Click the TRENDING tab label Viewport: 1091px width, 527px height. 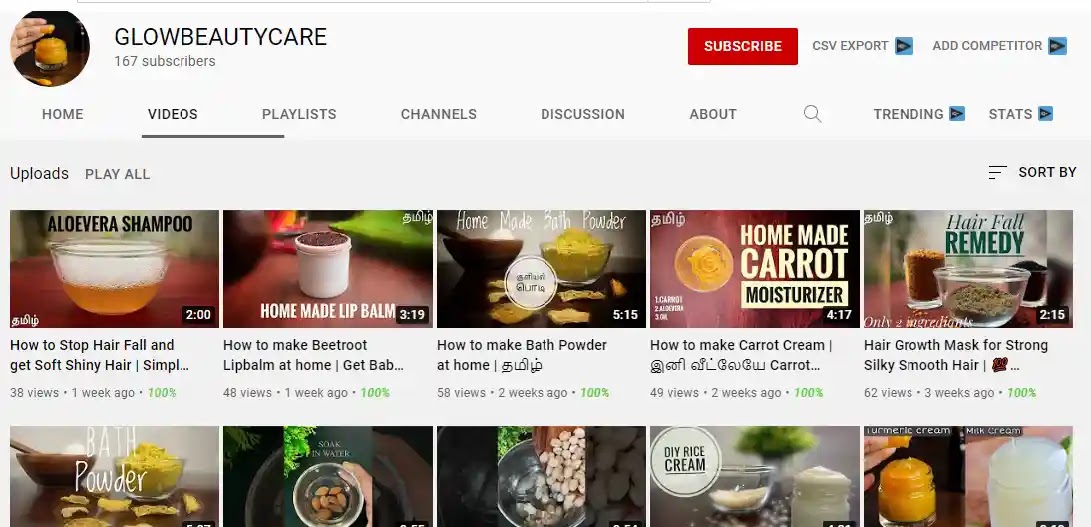[909, 114]
